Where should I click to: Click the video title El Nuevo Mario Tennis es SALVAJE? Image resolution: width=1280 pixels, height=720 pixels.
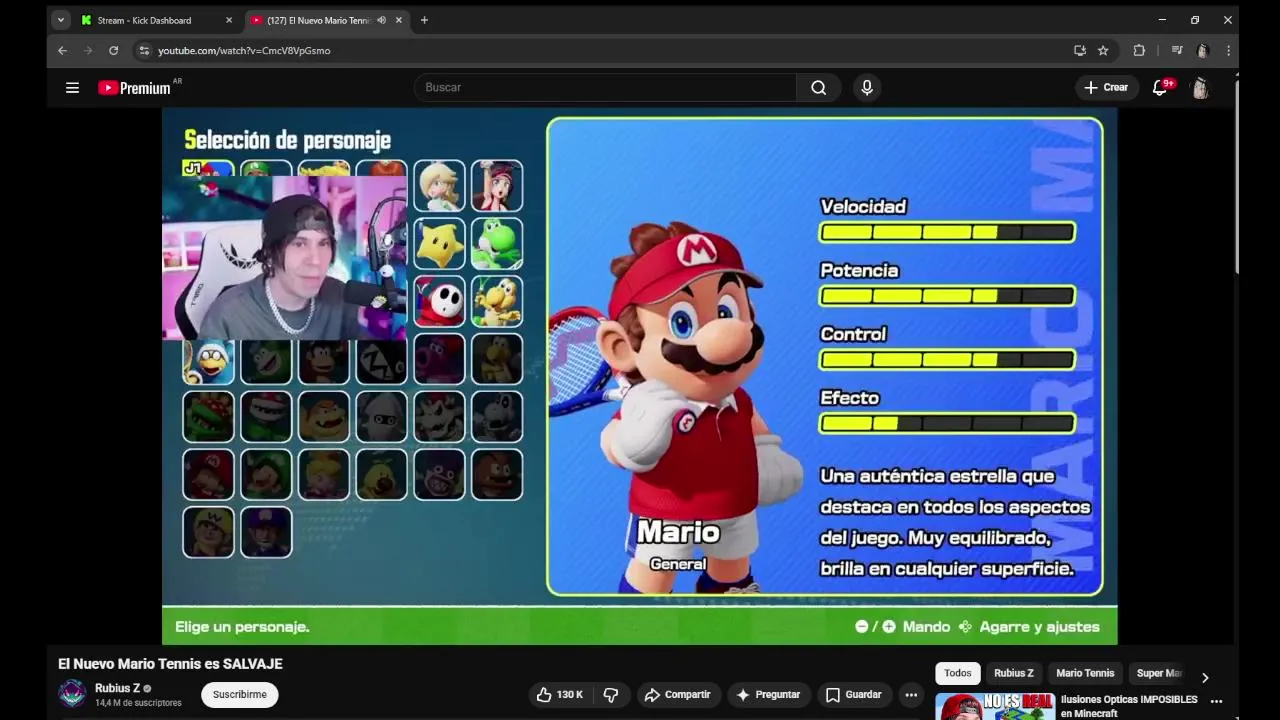click(170, 664)
